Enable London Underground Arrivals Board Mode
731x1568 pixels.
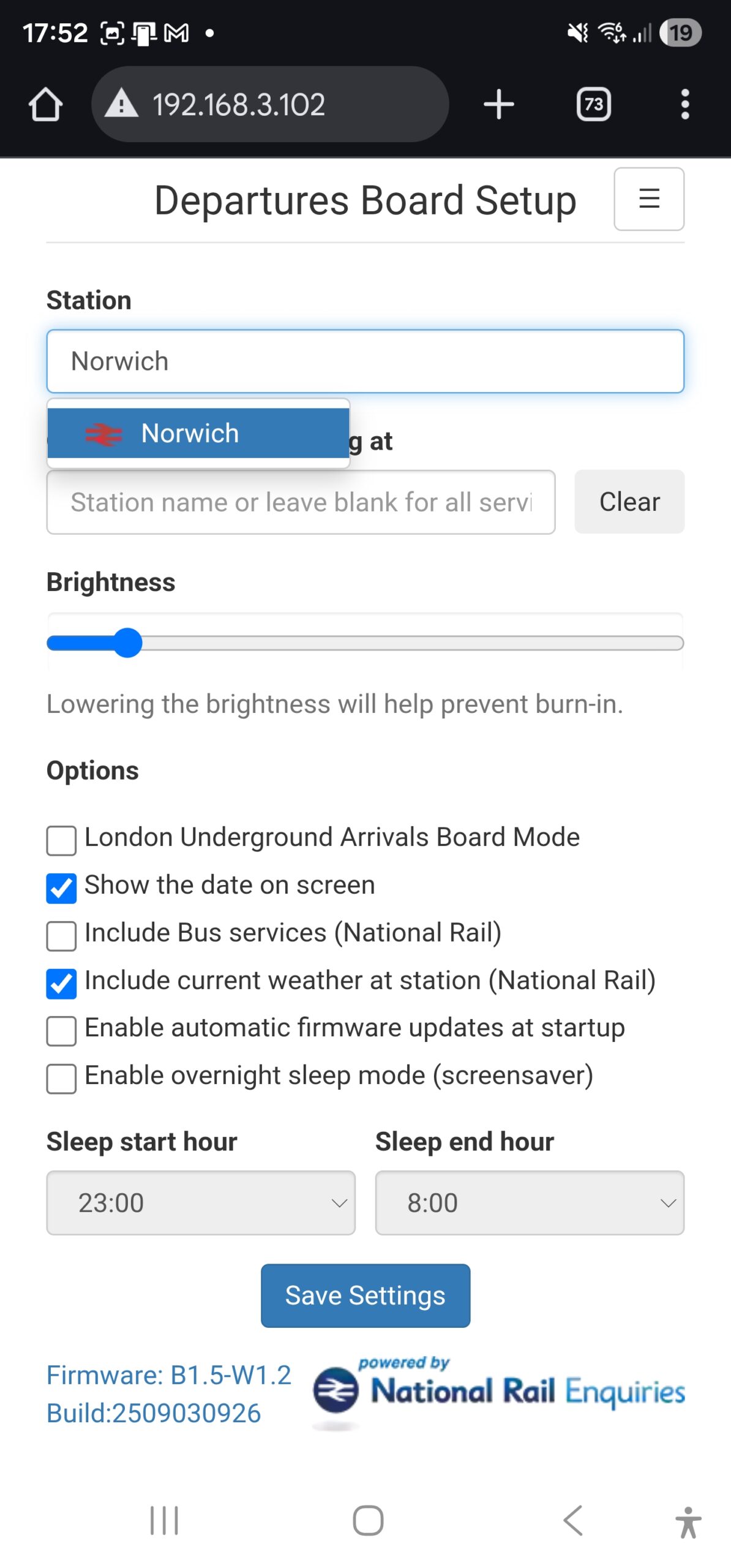pyautogui.click(x=62, y=840)
